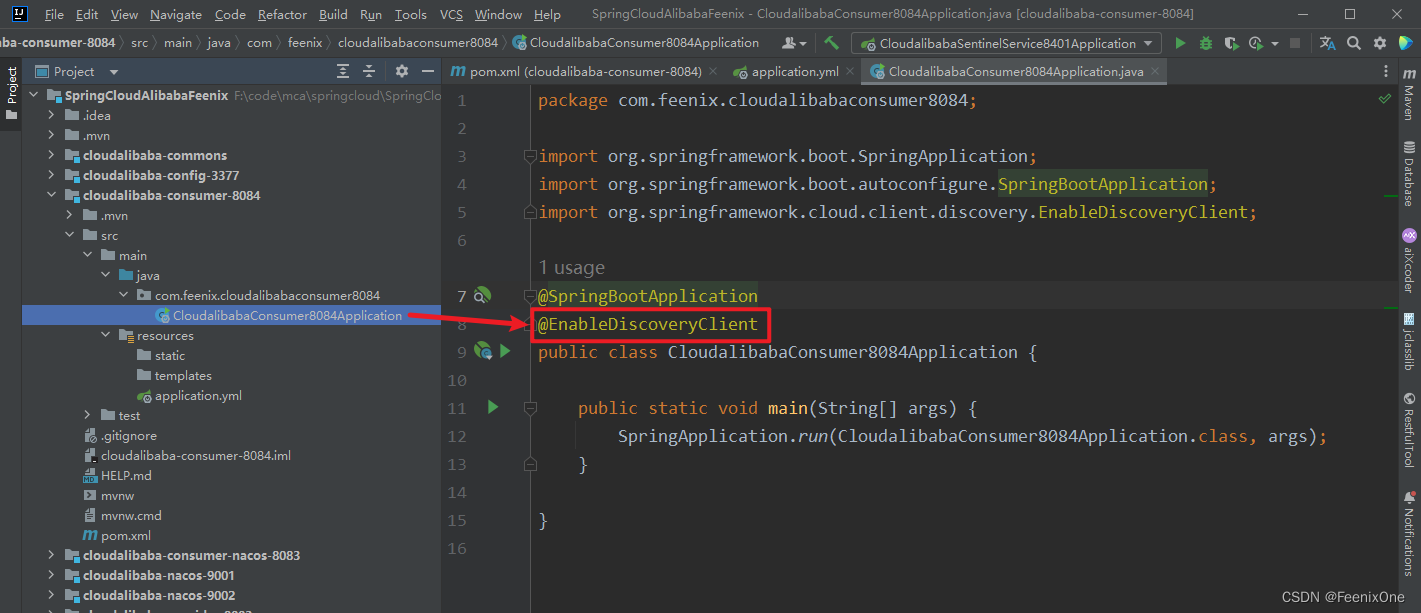Expand the cloudalibaba-config-3377 module
The height and width of the screenshot is (613, 1421).
52,175
